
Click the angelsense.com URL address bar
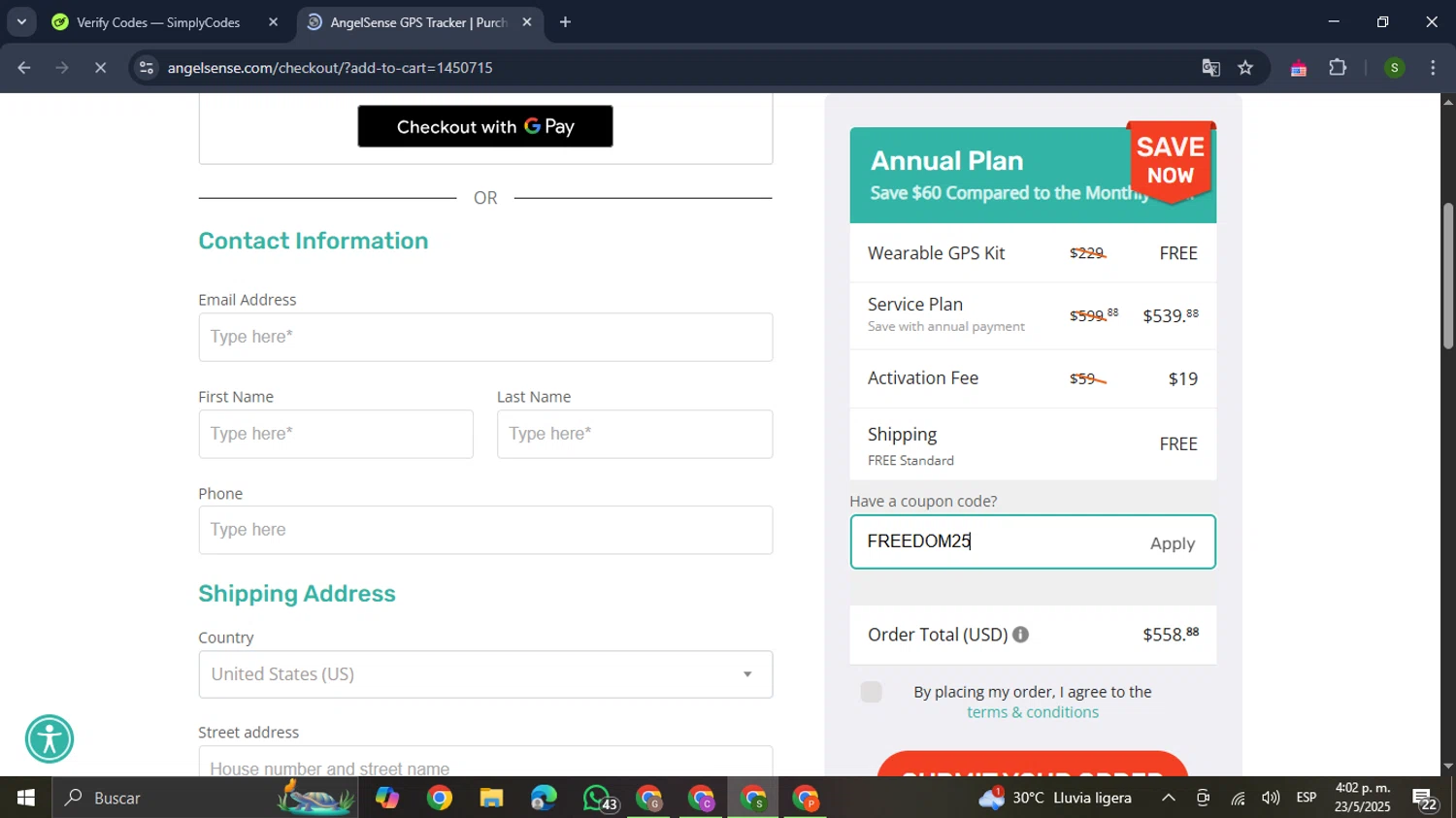[x=330, y=68]
